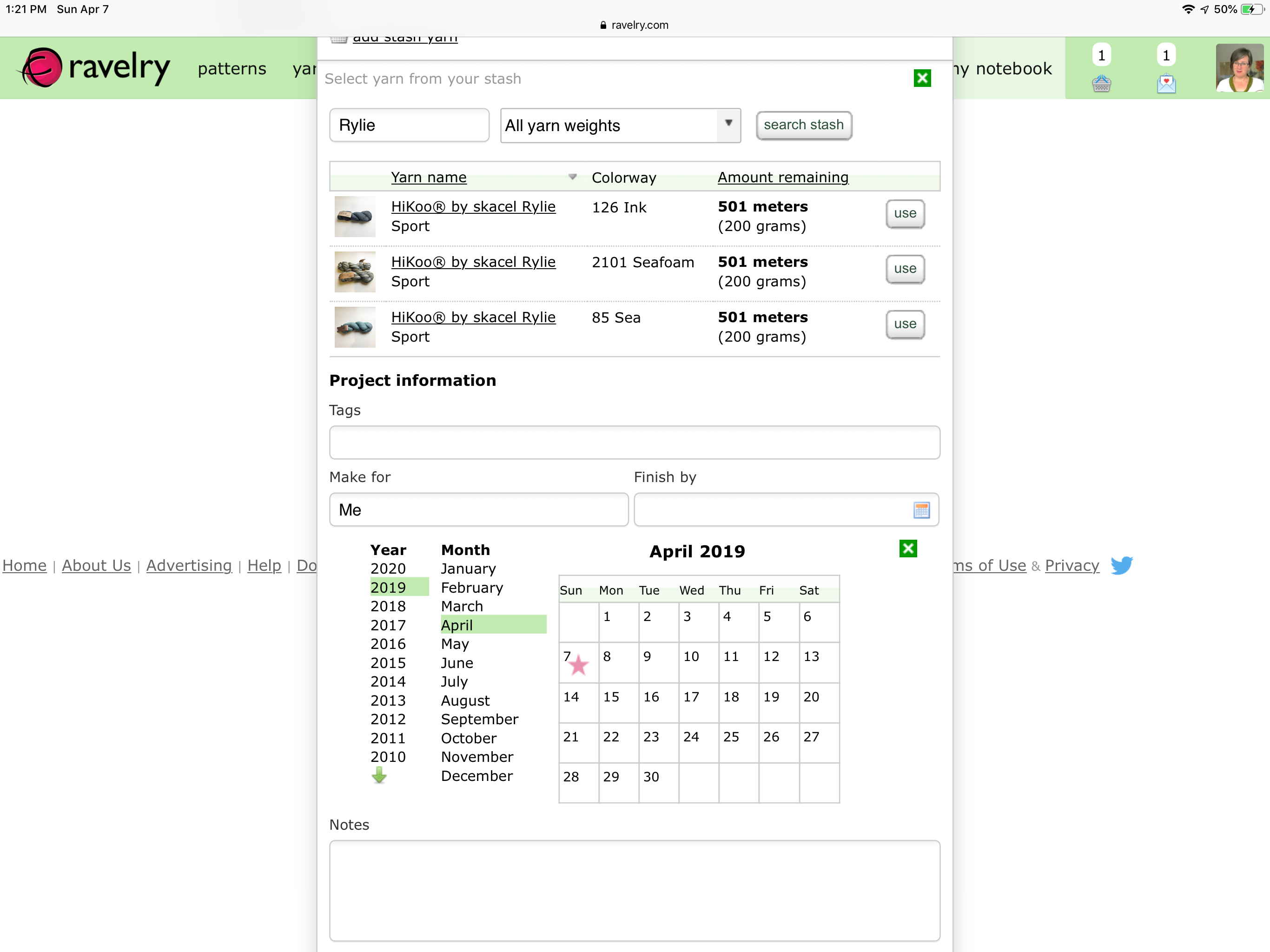Image resolution: width=1270 pixels, height=952 pixels.
Task: Click the Finish by date field
Action: point(786,510)
